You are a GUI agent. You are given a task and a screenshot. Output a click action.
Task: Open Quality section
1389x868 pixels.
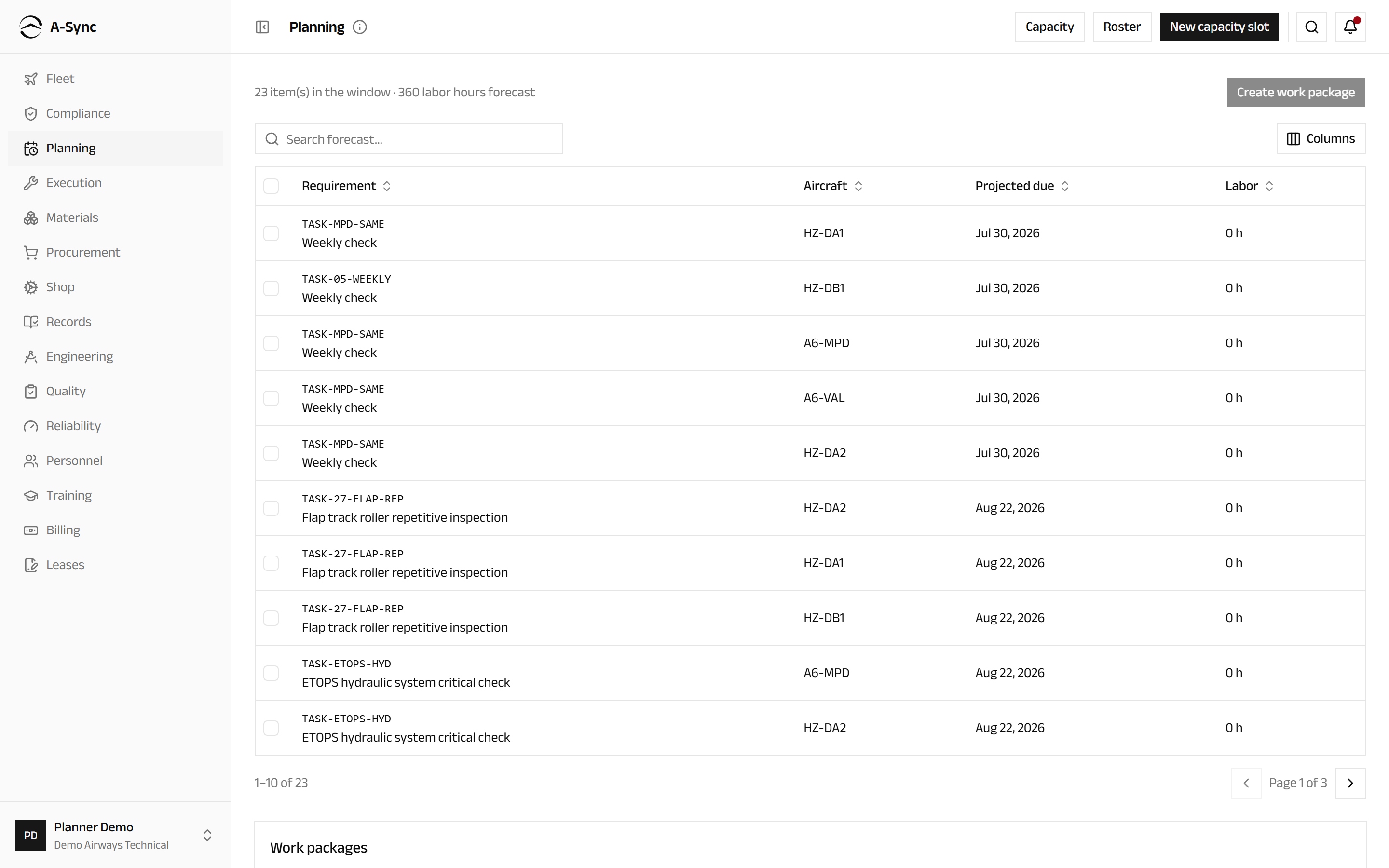[x=115, y=392]
